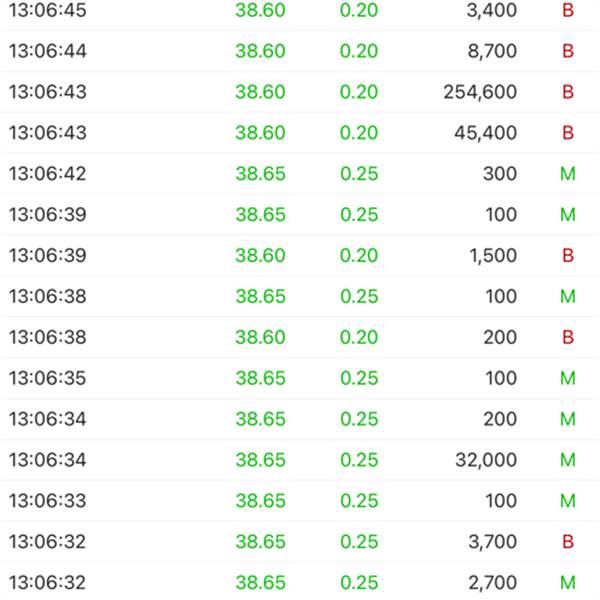Click the 32,000 volume entry
This screenshot has height=600, width=600.
click(x=486, y=460)
